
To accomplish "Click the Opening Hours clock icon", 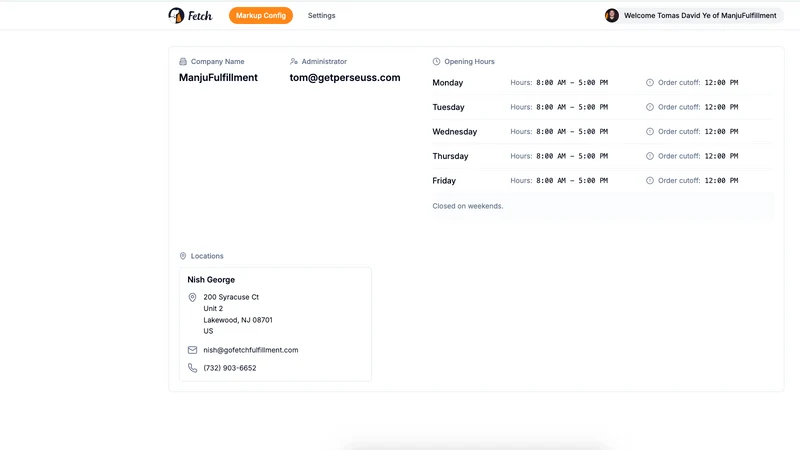I will pos(436,61).
